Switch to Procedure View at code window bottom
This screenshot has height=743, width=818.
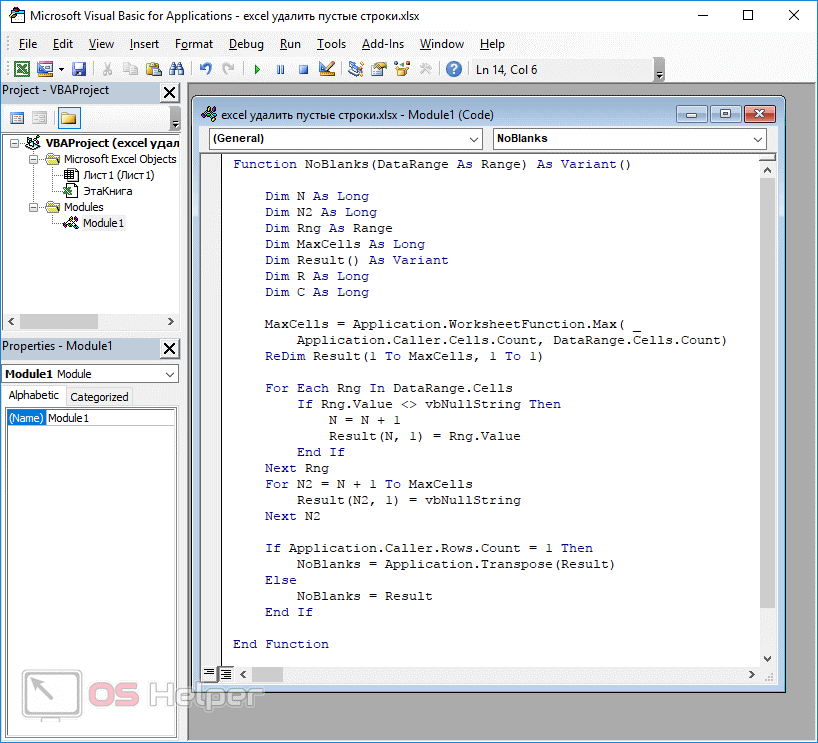(210, 672)
